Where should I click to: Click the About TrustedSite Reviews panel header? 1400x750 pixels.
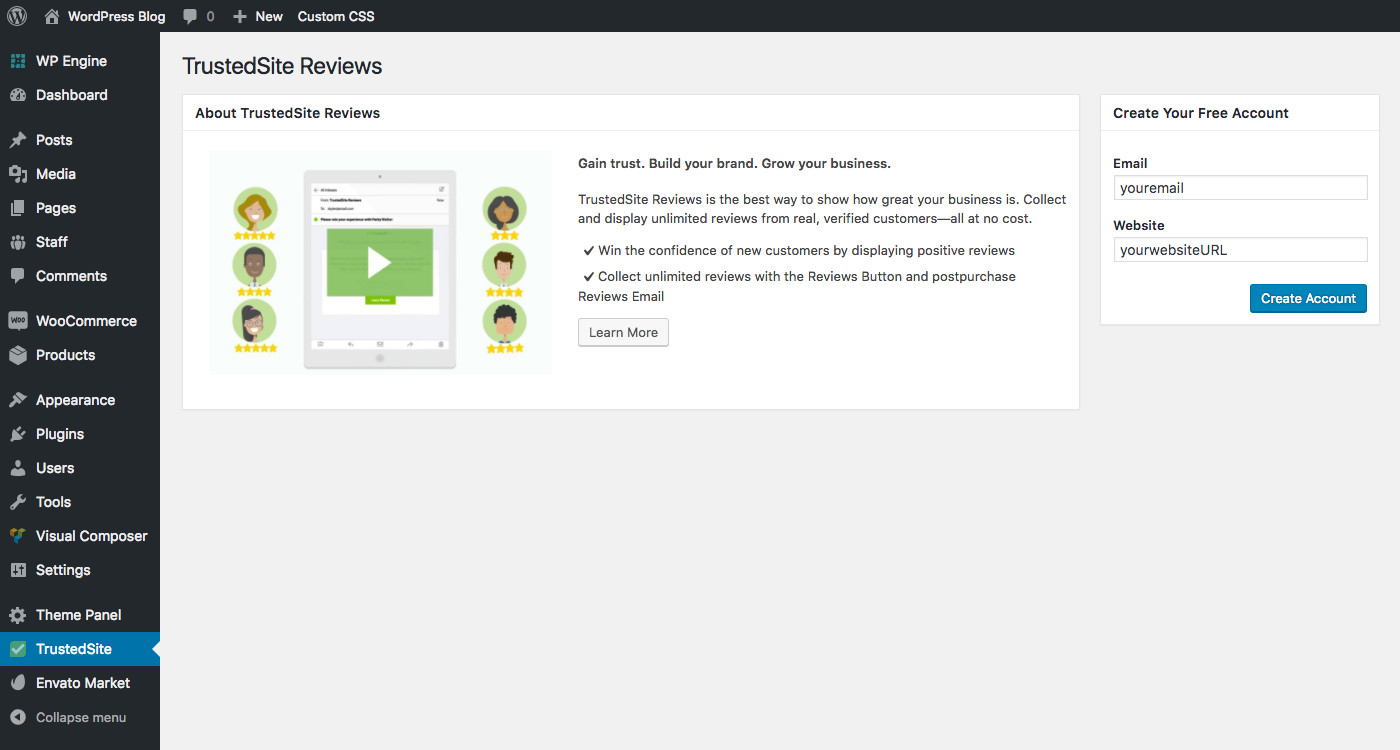(x=631, y=113)
